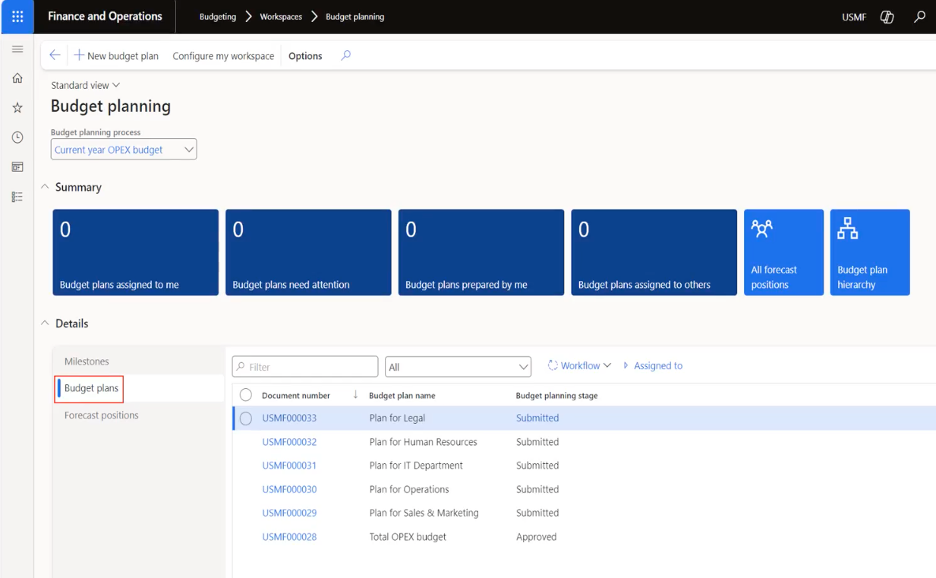Toggle the select-all rows circle

pos(245,395)
